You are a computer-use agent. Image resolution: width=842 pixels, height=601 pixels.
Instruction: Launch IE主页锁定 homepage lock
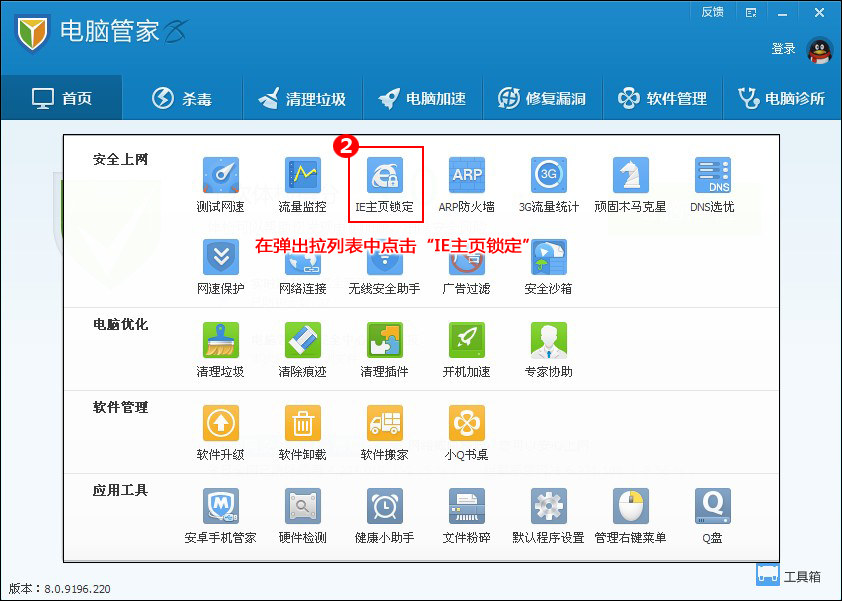(x=385, y=185)
